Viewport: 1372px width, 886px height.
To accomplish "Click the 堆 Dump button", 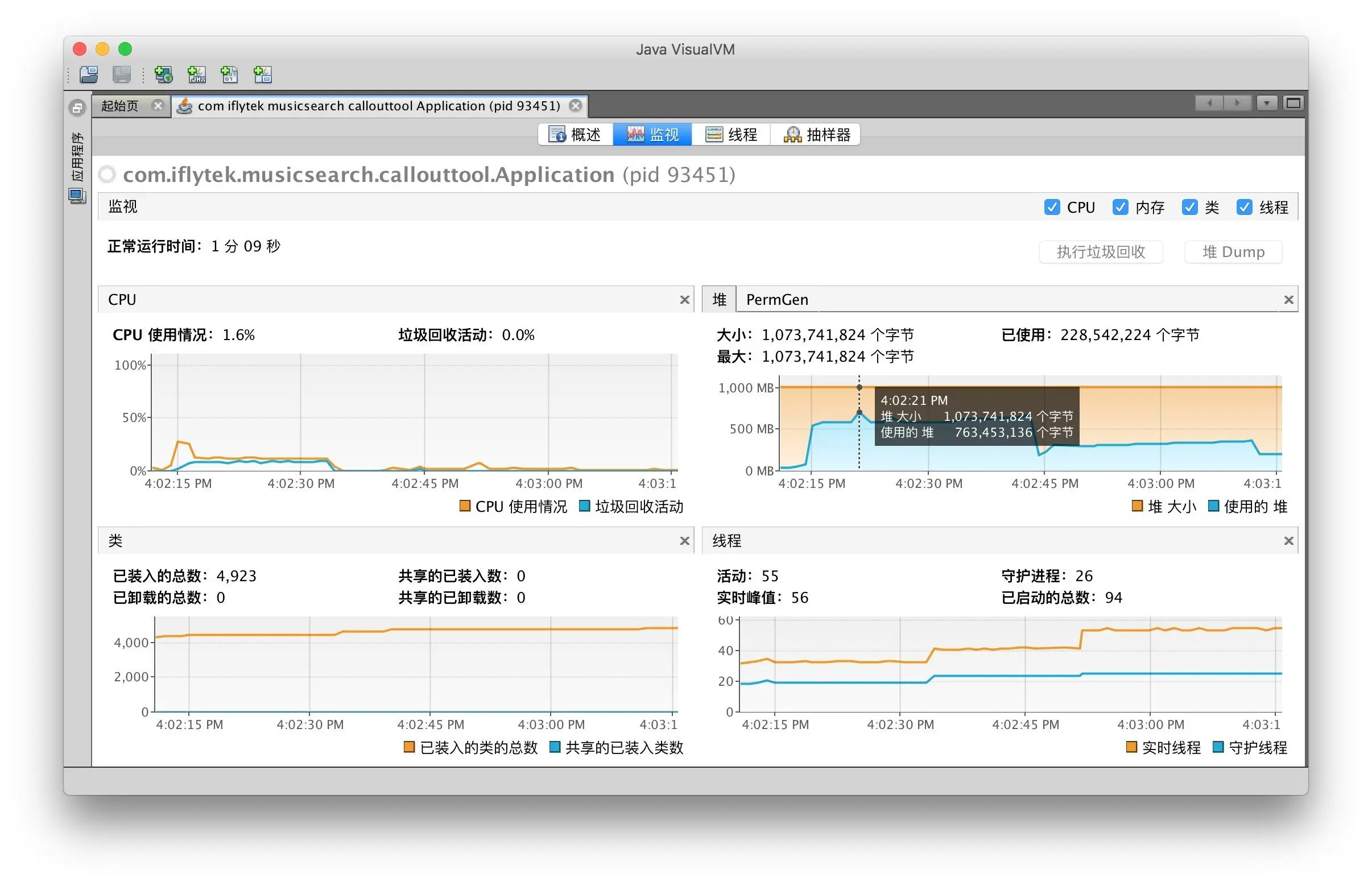I will coord(1233,252).
